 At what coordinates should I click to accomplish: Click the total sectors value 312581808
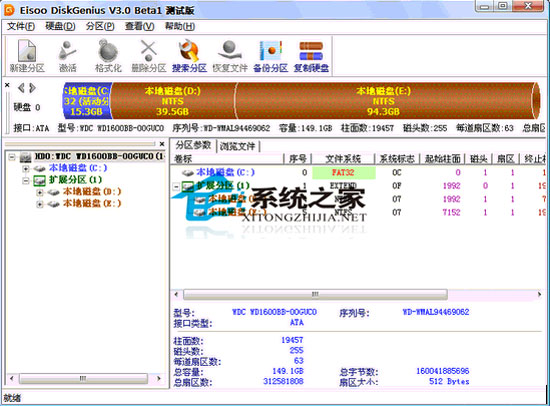tap(283, 381)
